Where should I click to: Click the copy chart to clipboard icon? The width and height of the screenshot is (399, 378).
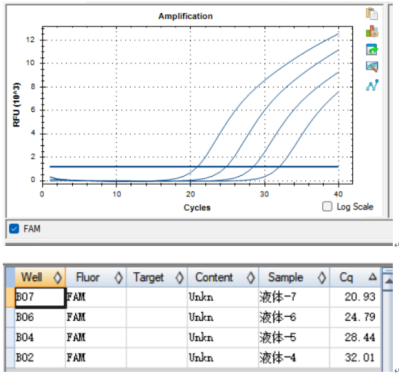372,14
